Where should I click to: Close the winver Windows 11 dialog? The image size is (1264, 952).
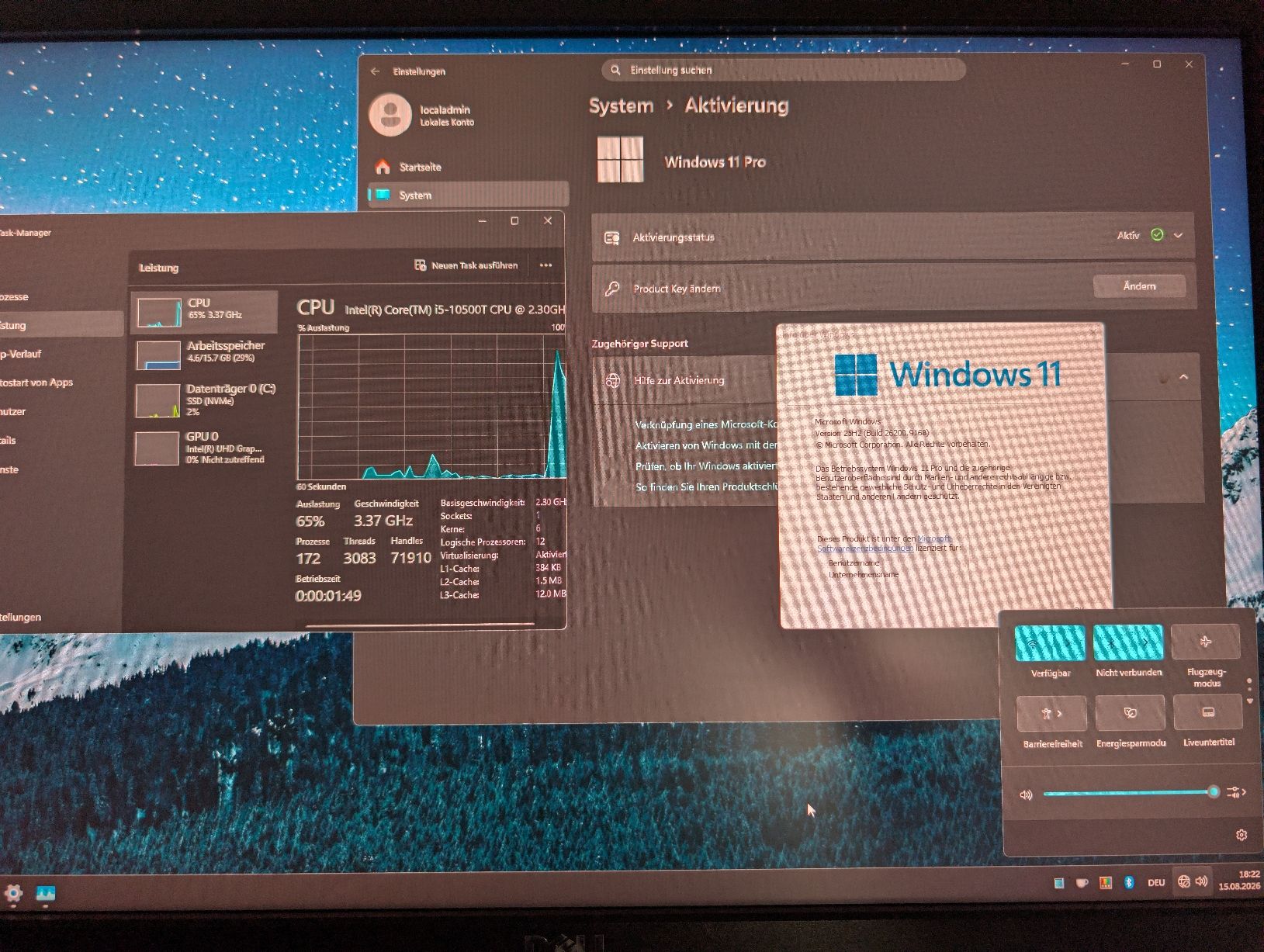coord(1093,332)
